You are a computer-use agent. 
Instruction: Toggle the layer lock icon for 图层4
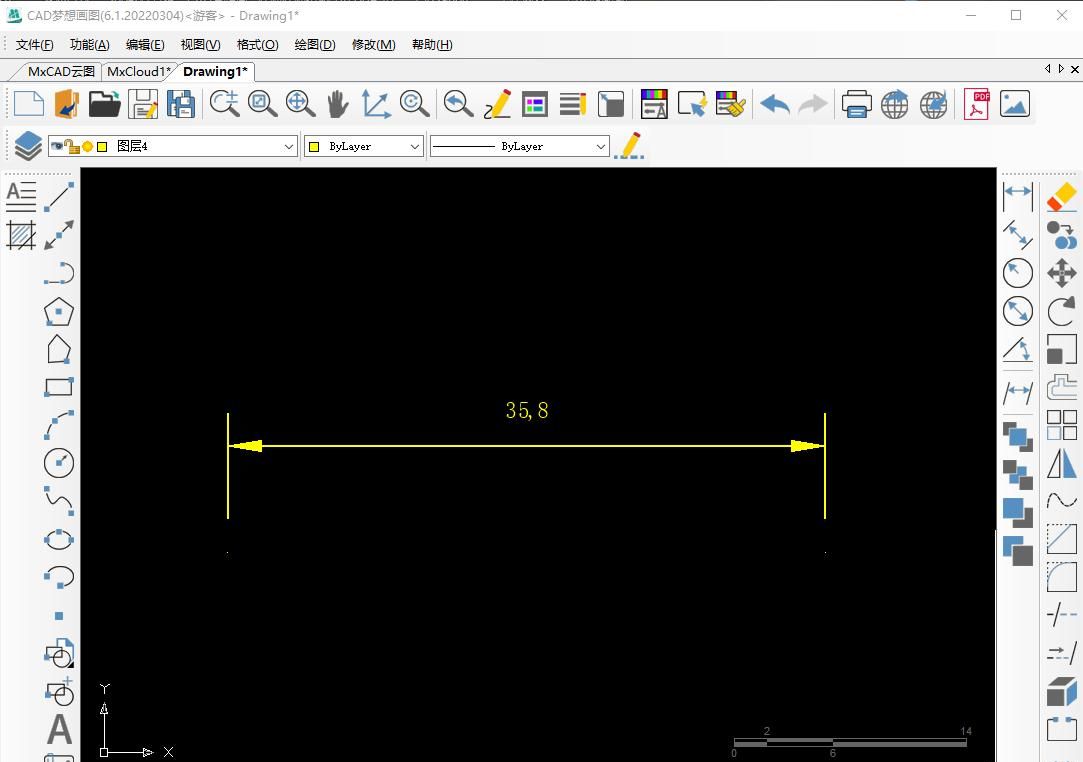click(x=71, y=146)
